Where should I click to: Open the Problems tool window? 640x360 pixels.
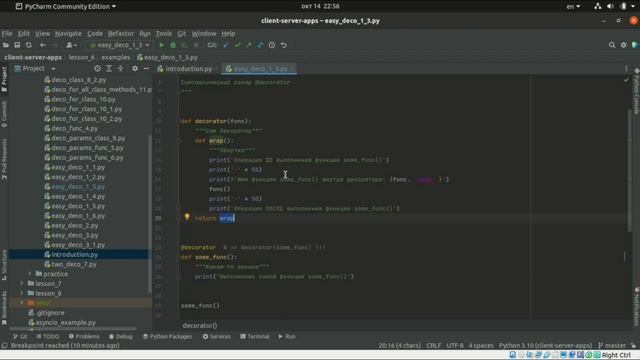(84, 336)
